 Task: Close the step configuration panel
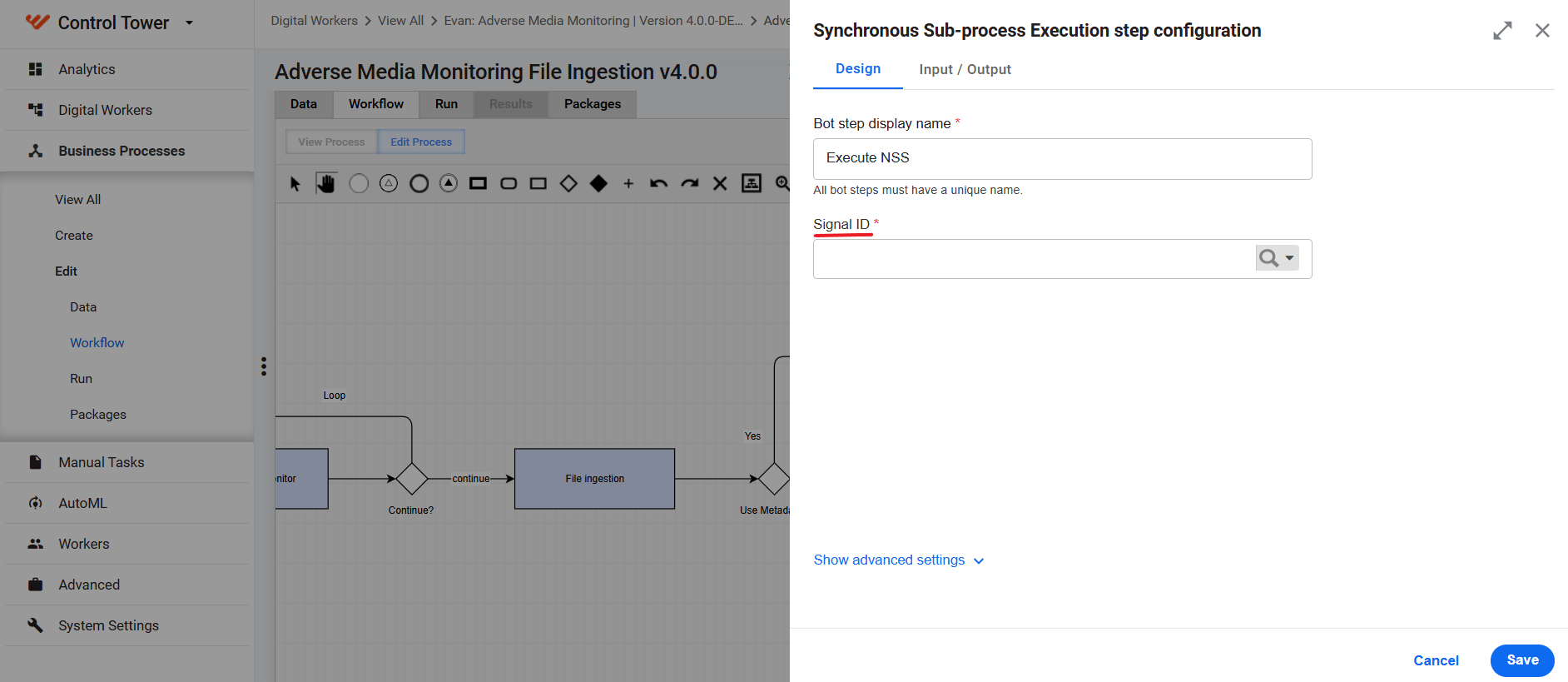tap(1542, 31)
